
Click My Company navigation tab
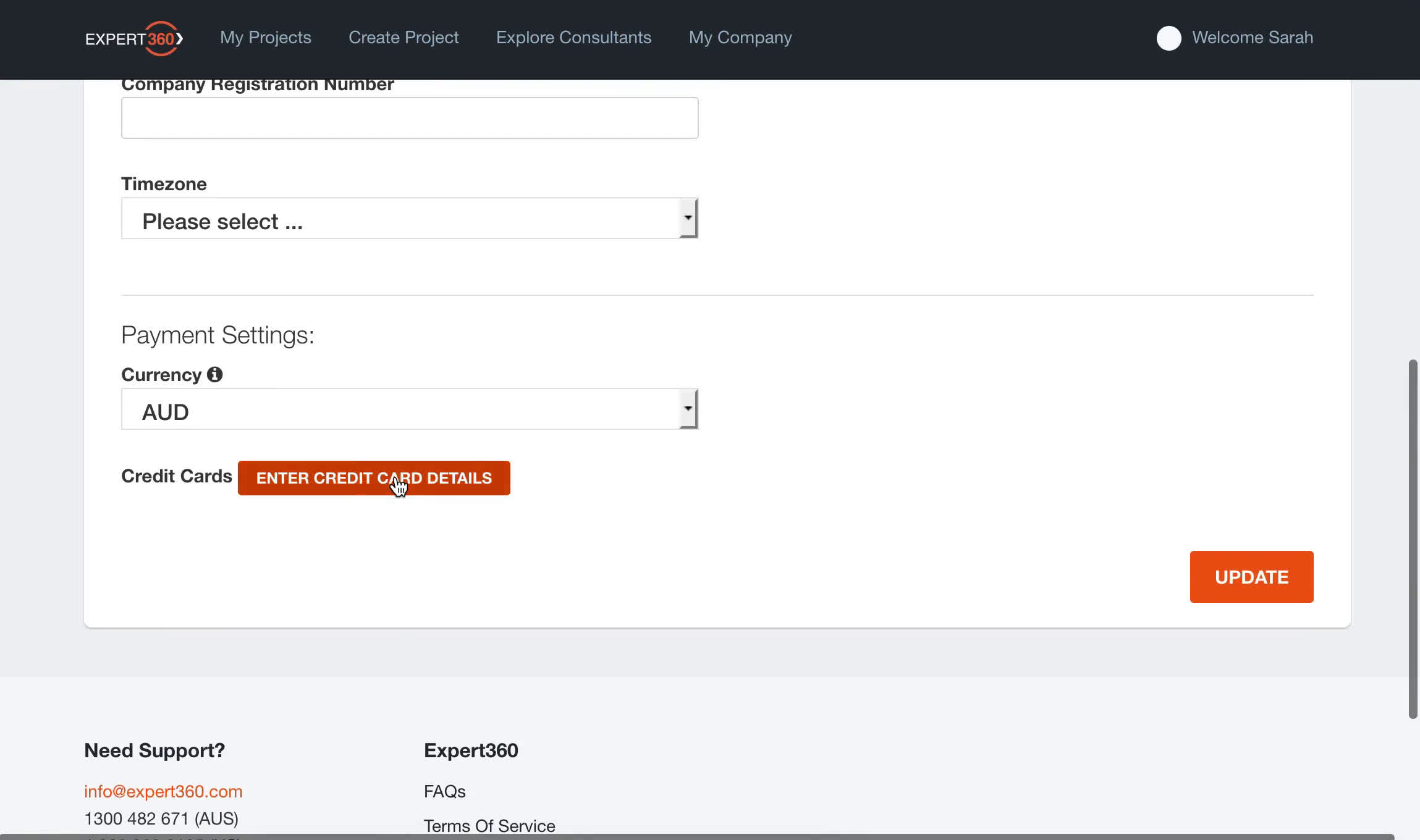tap(740, 38)
